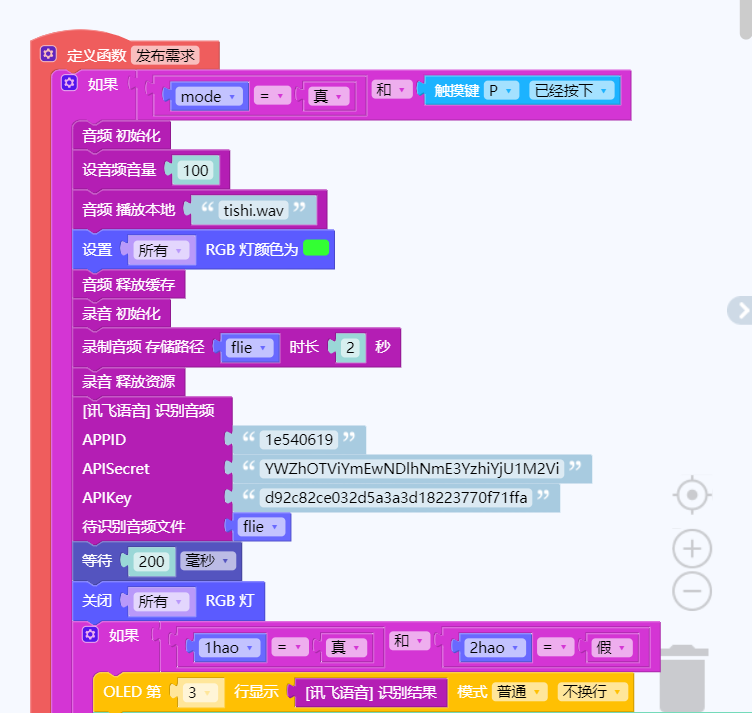The height and width of the screenshot is (713, 752).
Task: Open touch key P dropdown
Action: 502,90
